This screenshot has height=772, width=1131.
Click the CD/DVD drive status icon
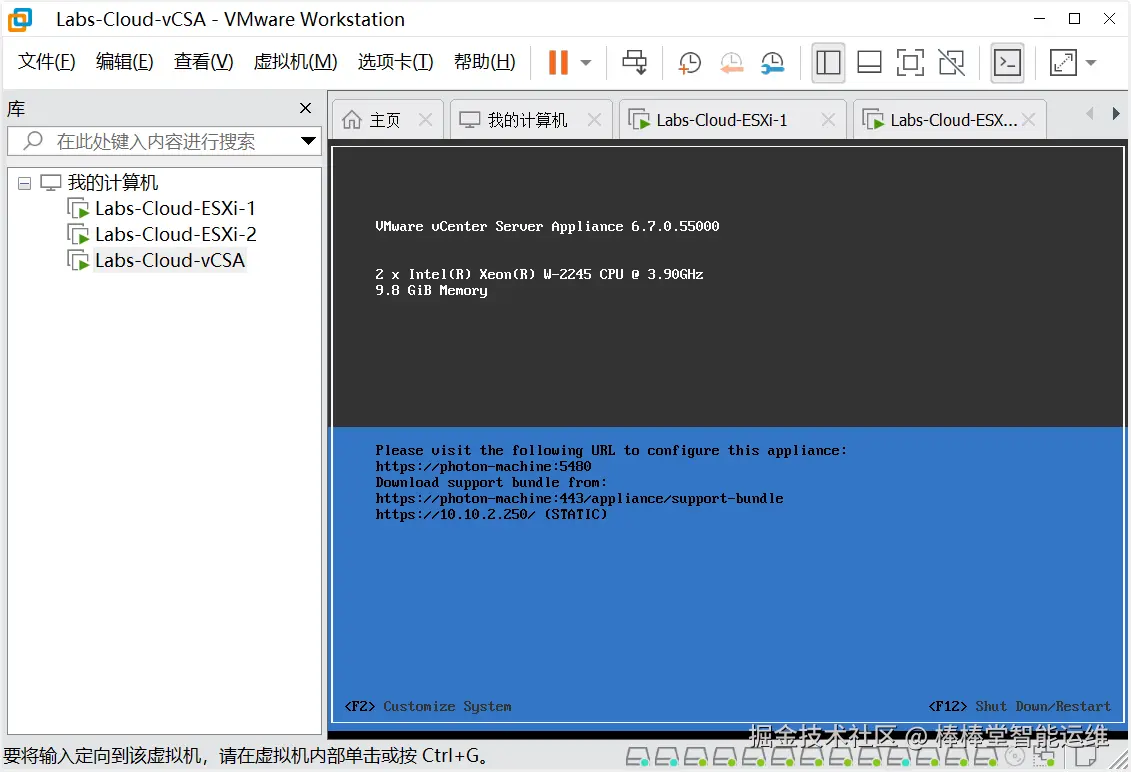coord(1014,757)
